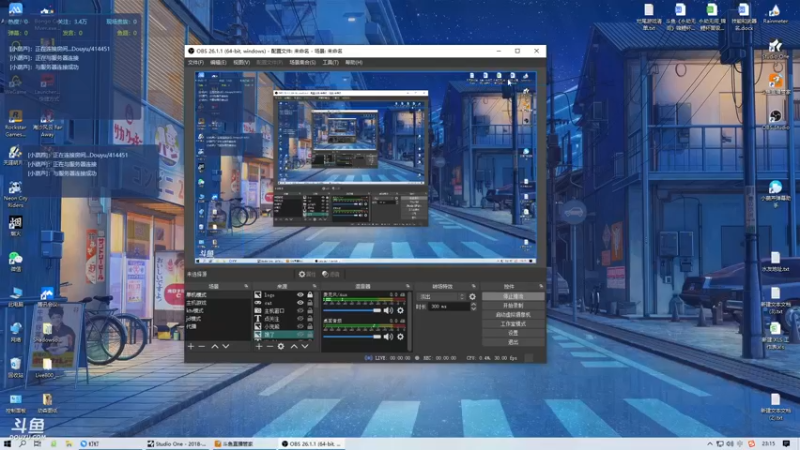Open the microphone channel settings gear
The image size is (800, 450).
pos(401,310)
